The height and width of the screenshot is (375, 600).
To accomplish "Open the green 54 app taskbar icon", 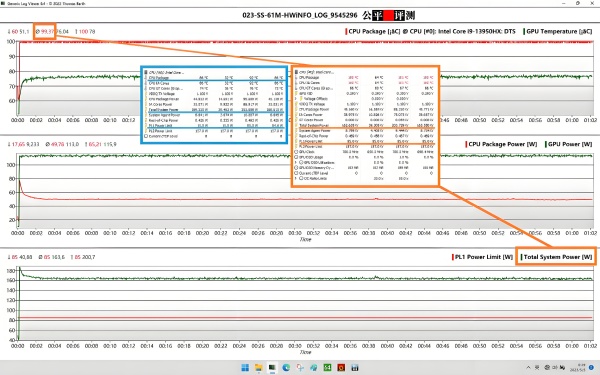I will coord(327,368).
